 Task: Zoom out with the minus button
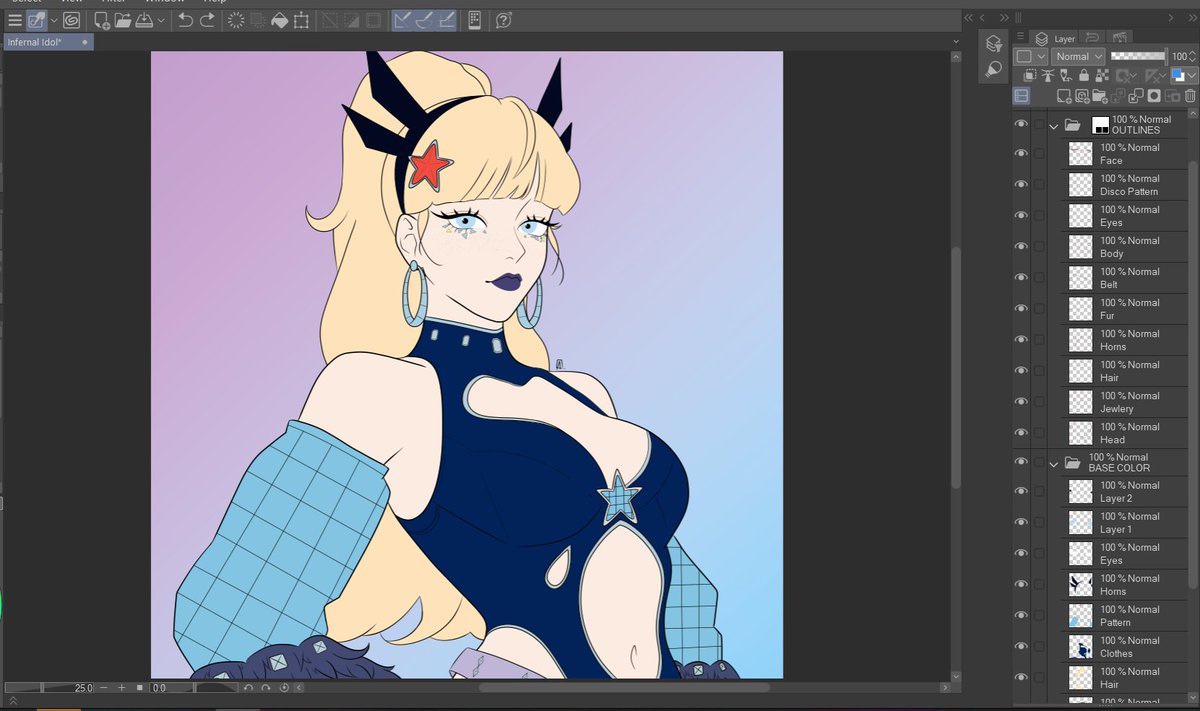click(x=106, y=688)
